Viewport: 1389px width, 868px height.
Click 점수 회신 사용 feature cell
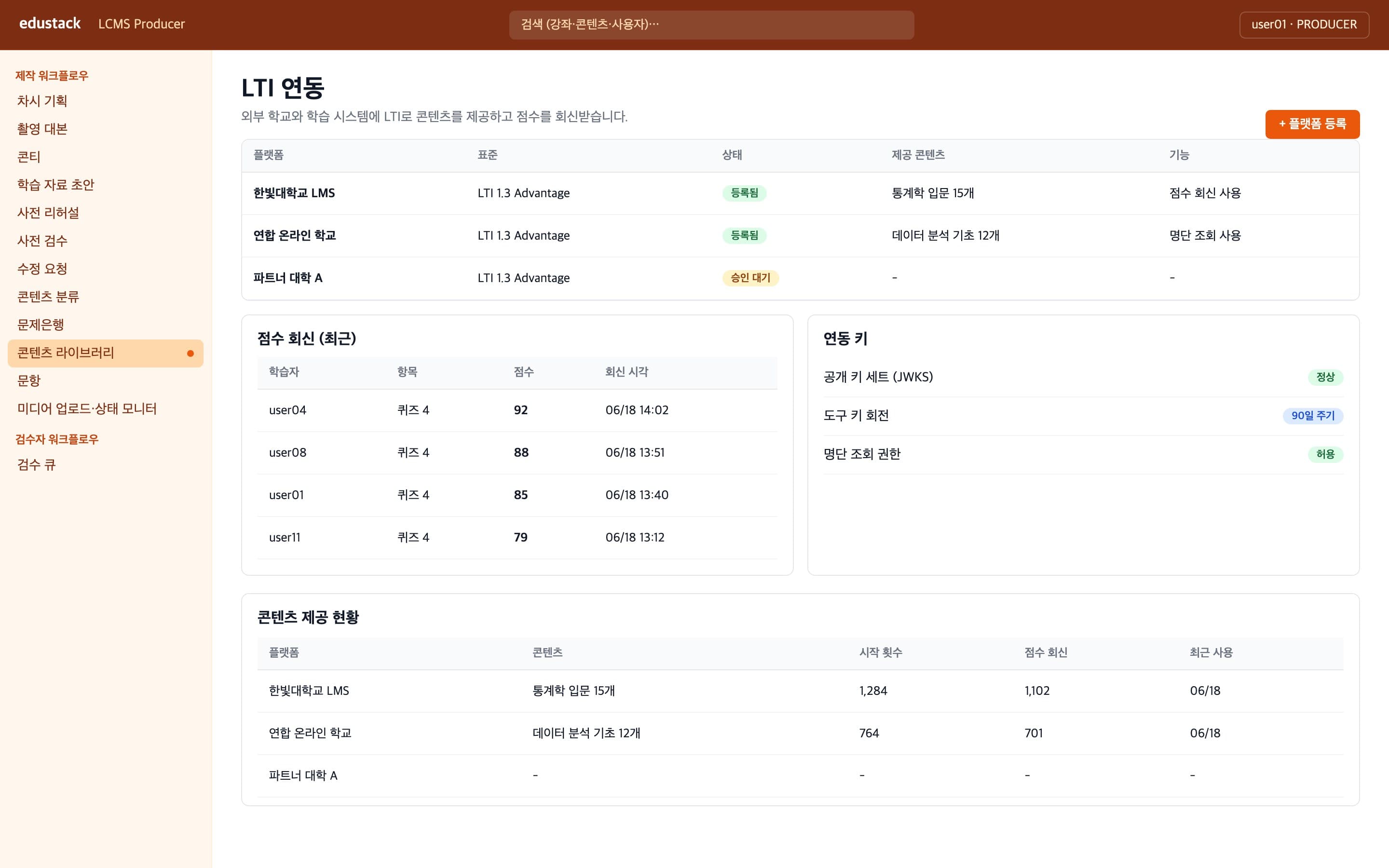(1205, 193)
